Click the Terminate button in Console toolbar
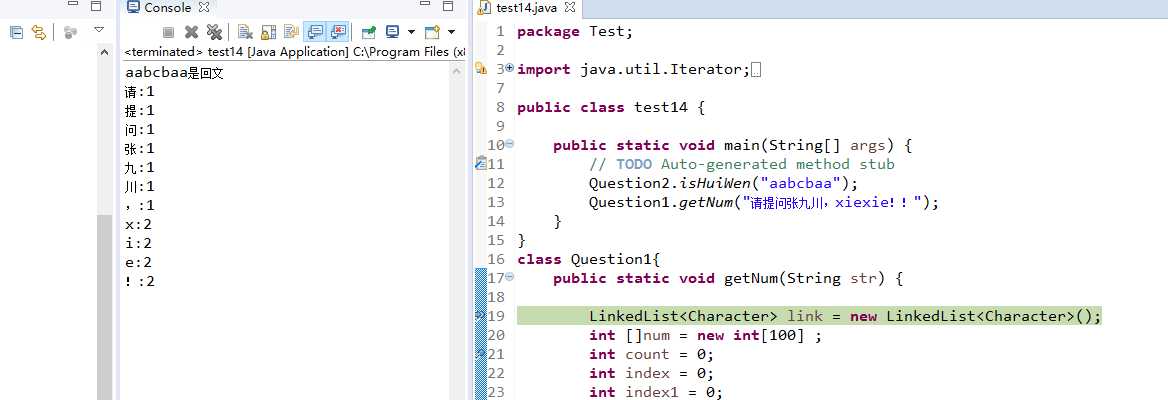 [168, 32]
